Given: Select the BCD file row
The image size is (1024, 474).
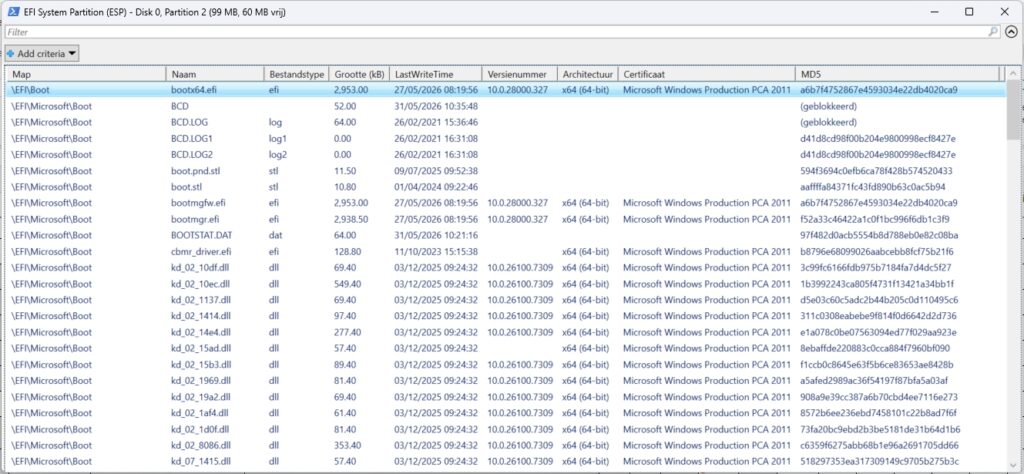Looking at the screenshot, I should click(x=506, y=106).
